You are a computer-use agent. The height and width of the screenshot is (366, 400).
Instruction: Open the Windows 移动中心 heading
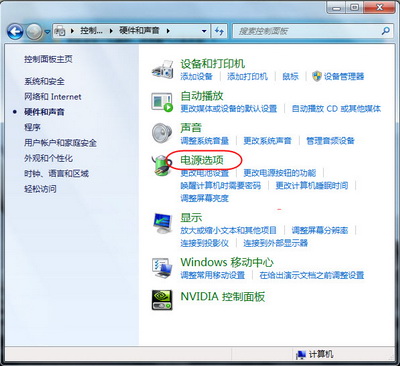point(227,262)
